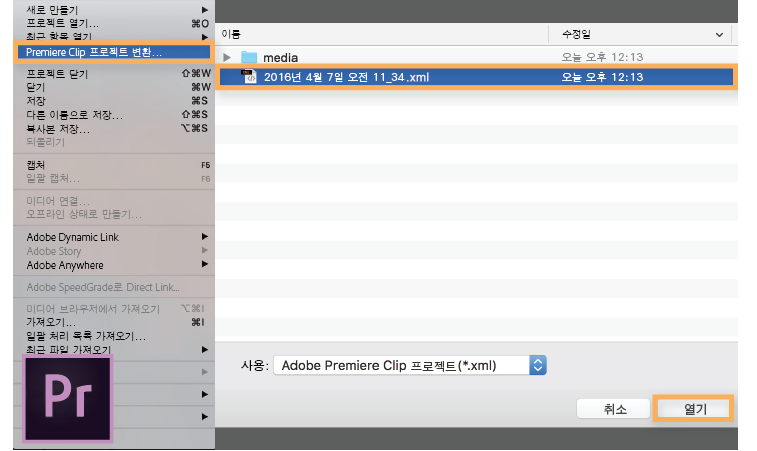The width and height of the screenshot is (757, 451).
Task: Select the media folder row
Action: pyautogui.click(x=477, y=57)
